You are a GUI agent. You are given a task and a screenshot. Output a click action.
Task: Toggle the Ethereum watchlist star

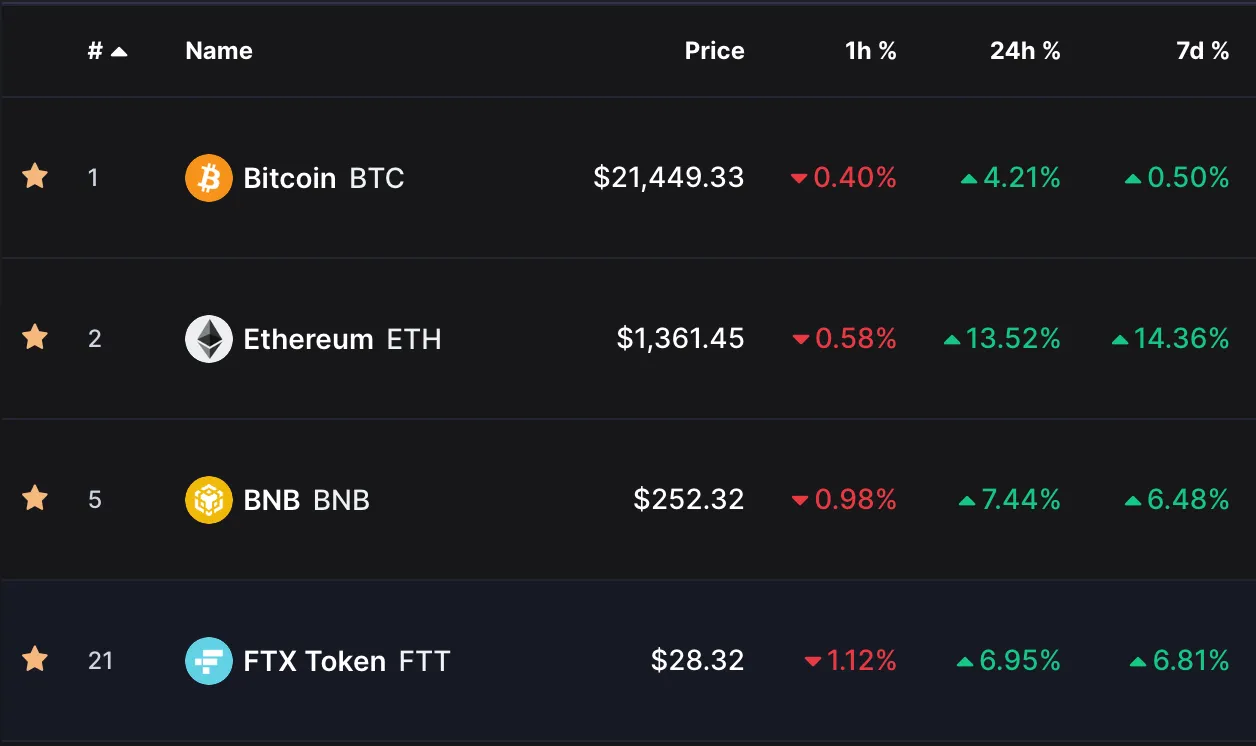35,338
